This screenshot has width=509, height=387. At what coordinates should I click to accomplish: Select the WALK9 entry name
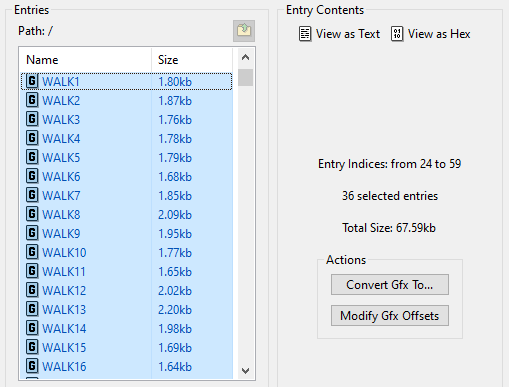click(x=61, y=234)
